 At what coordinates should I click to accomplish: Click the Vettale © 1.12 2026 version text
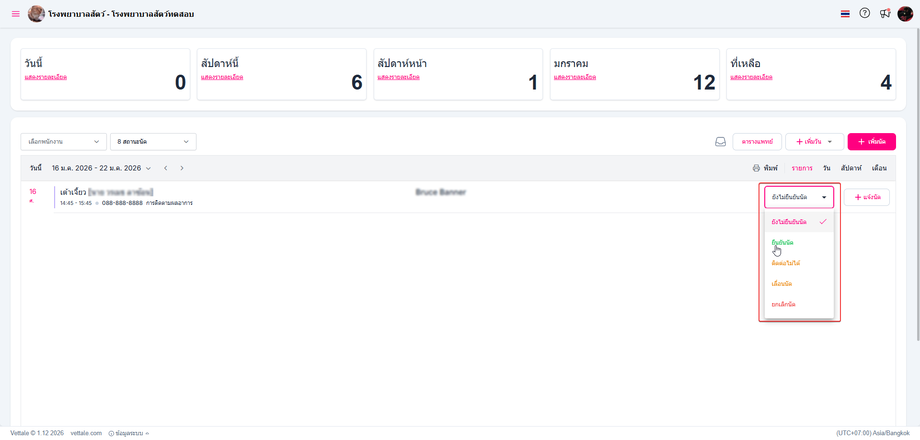[x=38, y=434]
